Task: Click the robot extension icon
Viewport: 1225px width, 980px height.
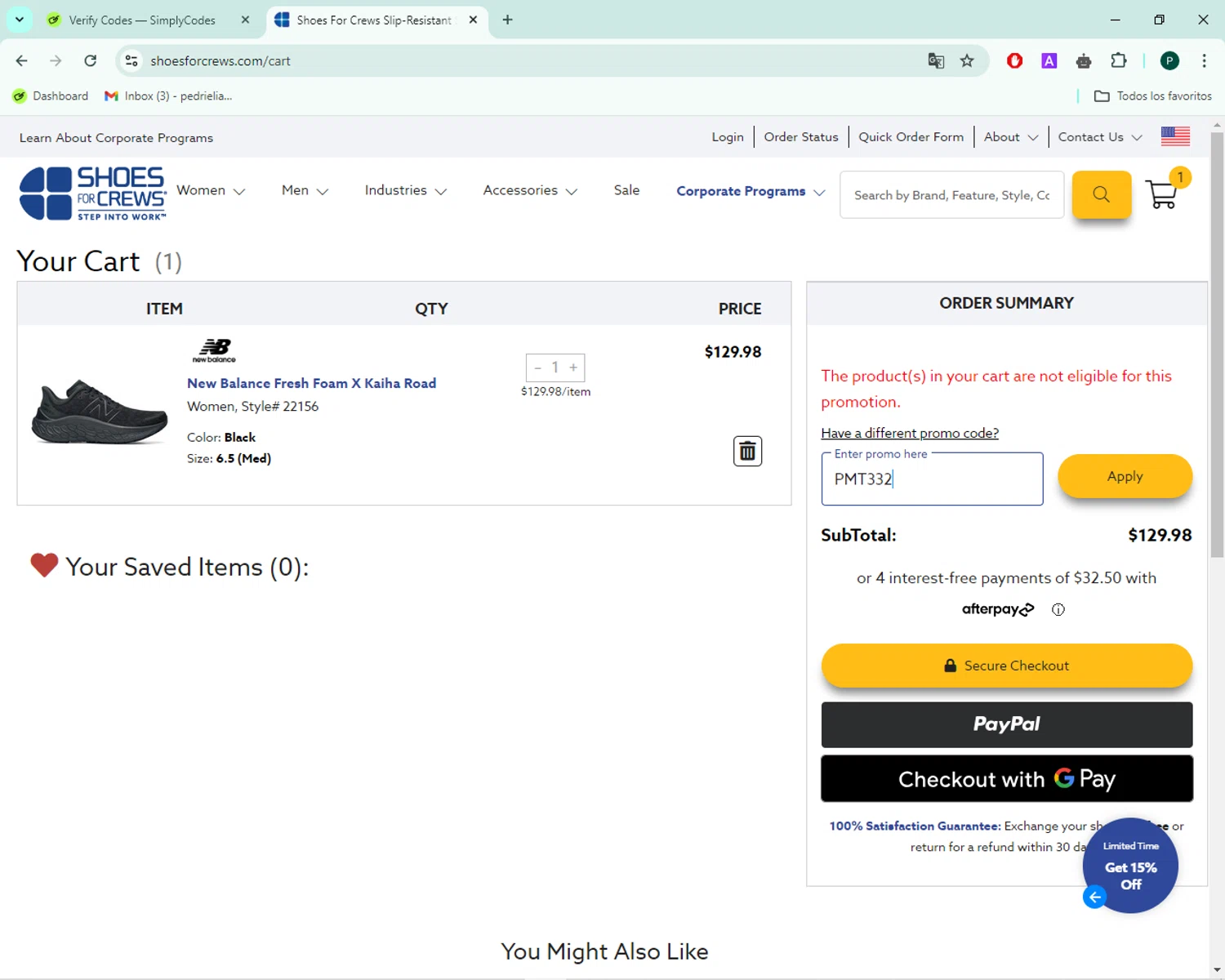Action: (x=1084, y=60)
